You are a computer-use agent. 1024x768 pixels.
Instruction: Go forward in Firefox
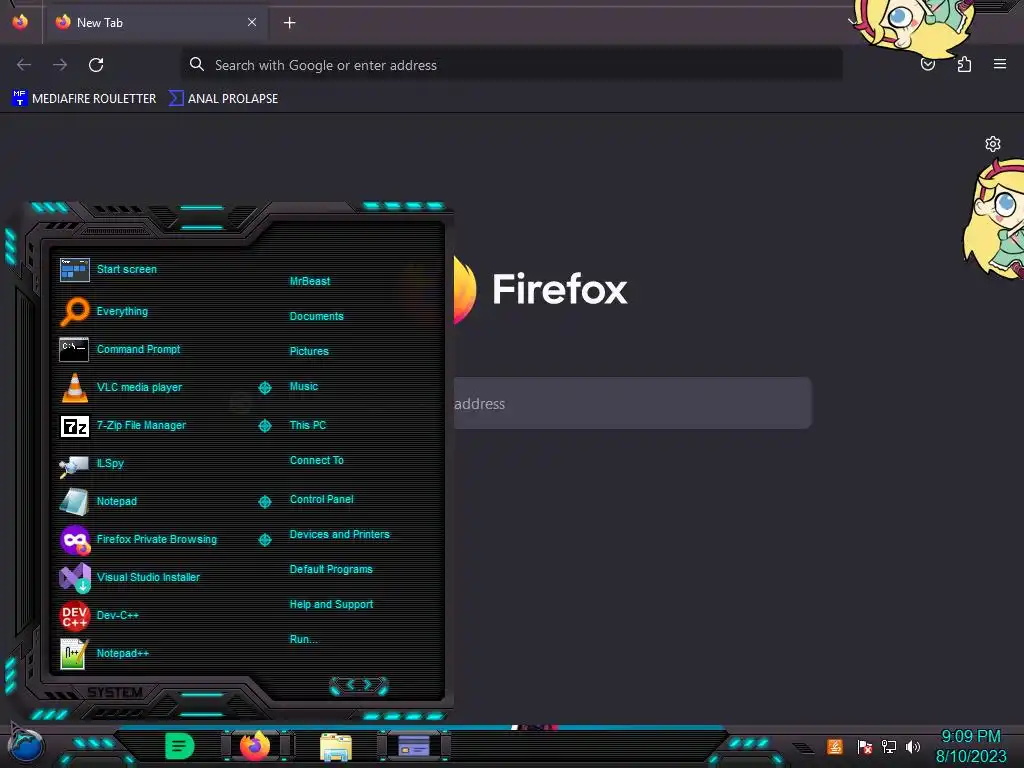(x=60, y=65)
